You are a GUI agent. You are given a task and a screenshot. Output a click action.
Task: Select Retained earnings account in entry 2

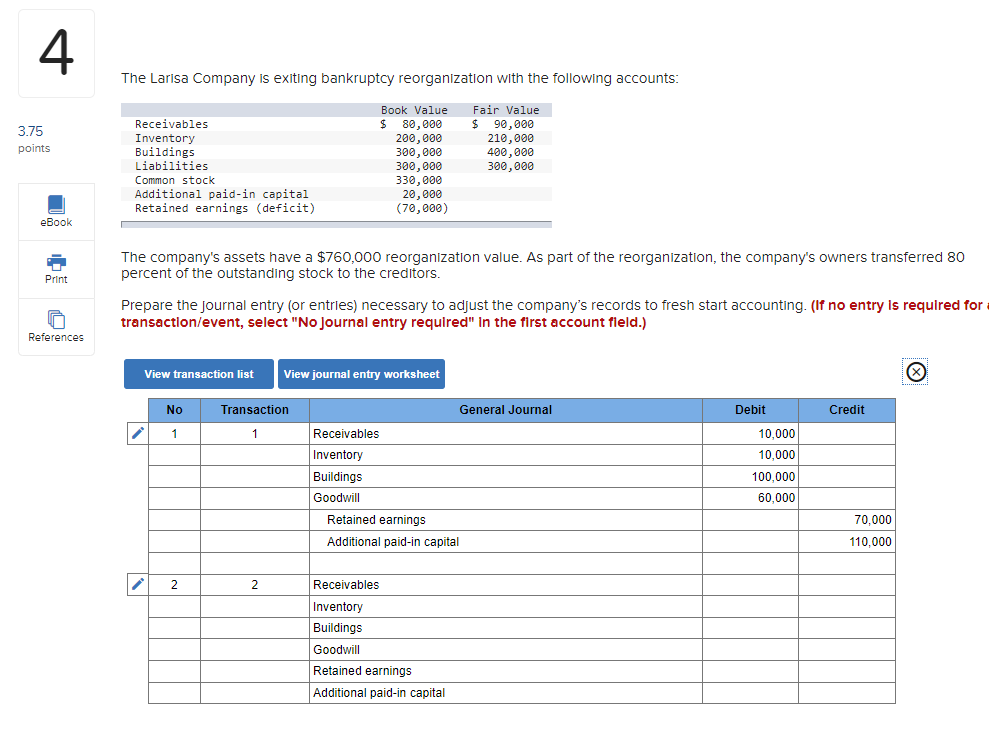point(505,671)
